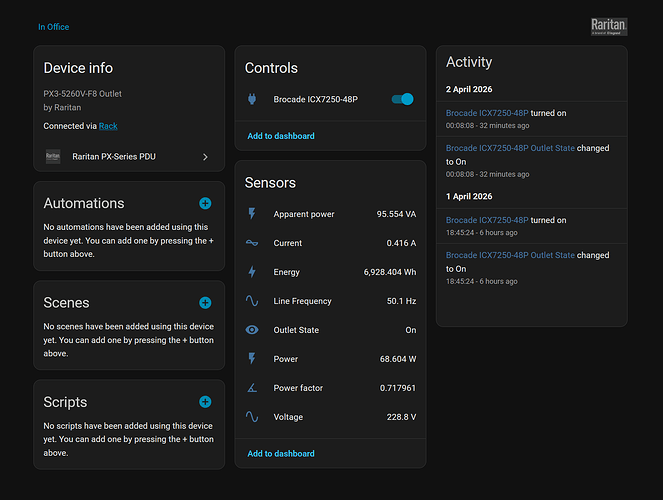Select the Power factor value 0.717961
The height and width of the screenshot is (500, 663).
tap(398, 388)
